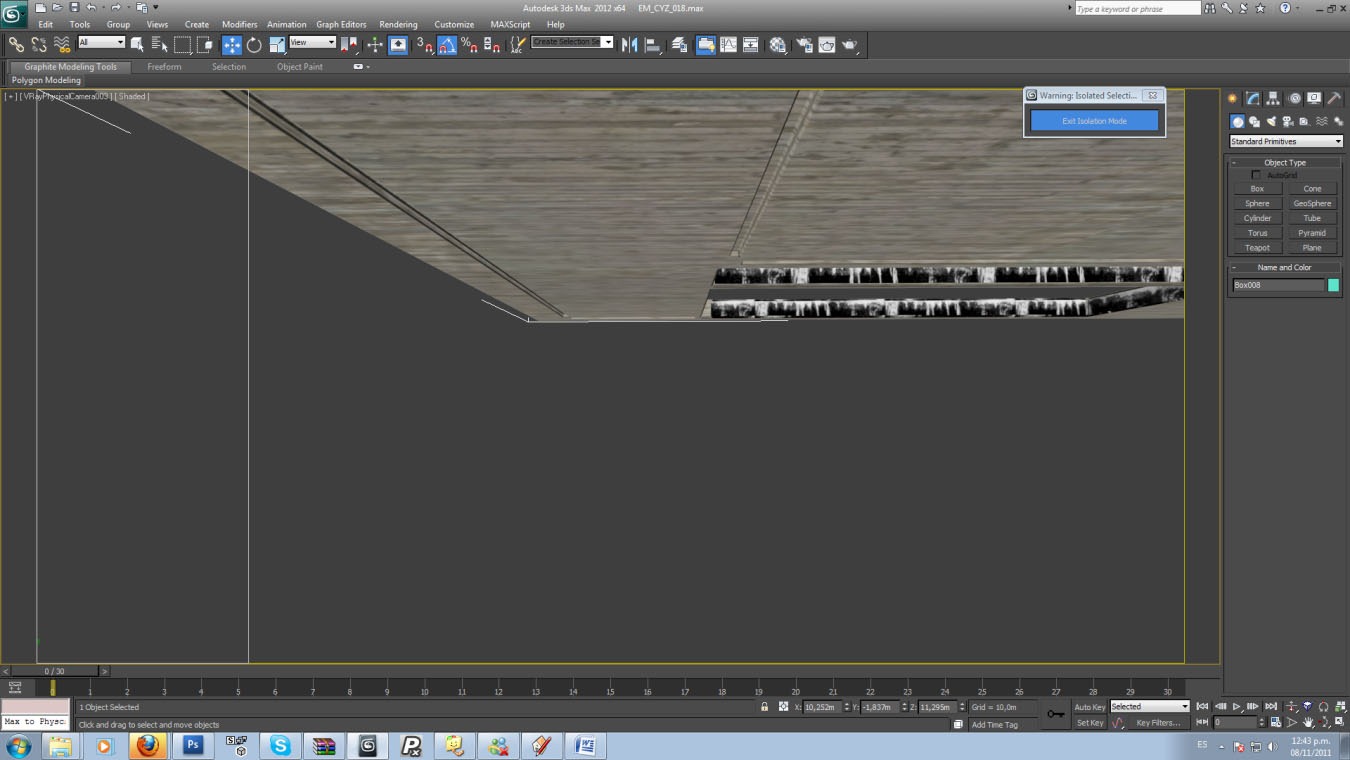This screenshot has height=760, width=1350.
Task: Create a Box primitive button
Action: pos(1257,188)
